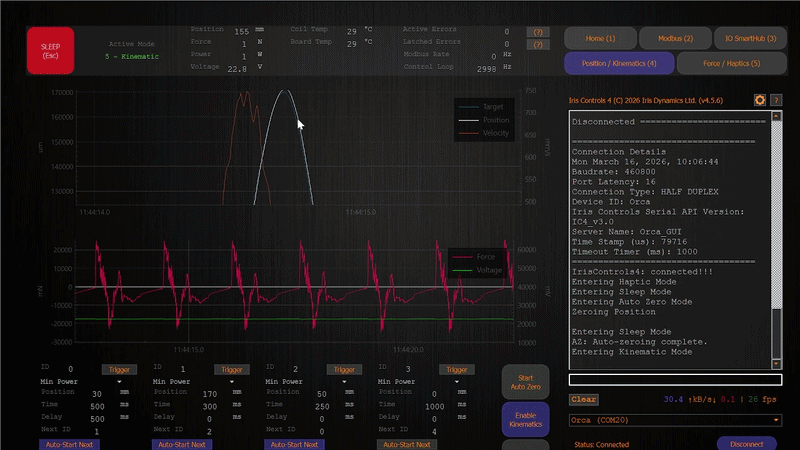Trigger motion ID 0
Viewport: 800px width, 450px height.
click(118, 369)
